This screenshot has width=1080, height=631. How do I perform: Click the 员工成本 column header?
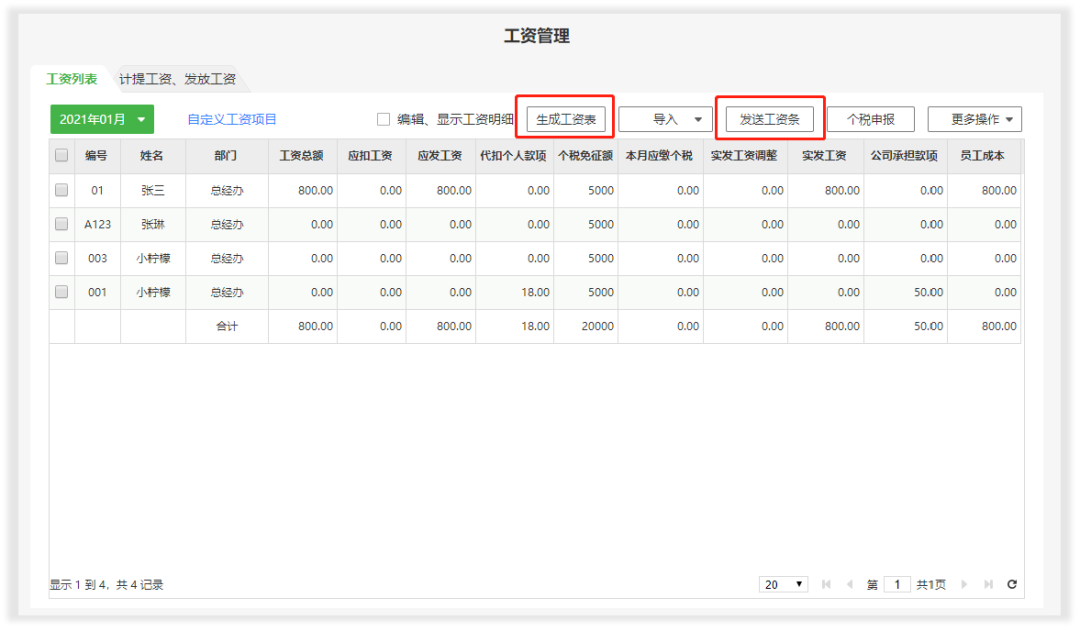(x=984, y=156)
